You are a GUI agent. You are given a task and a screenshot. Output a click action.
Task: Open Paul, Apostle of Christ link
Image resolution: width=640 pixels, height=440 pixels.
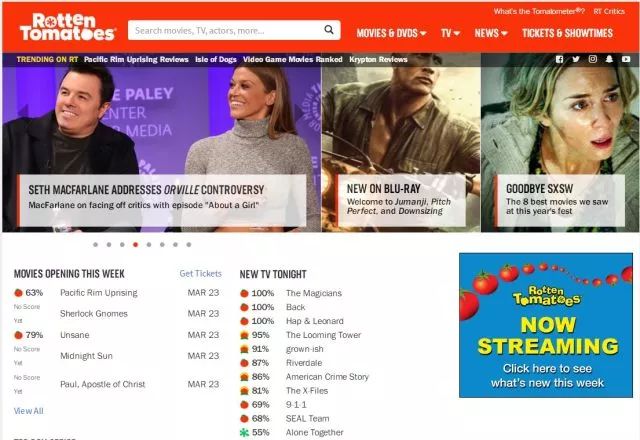102,384
